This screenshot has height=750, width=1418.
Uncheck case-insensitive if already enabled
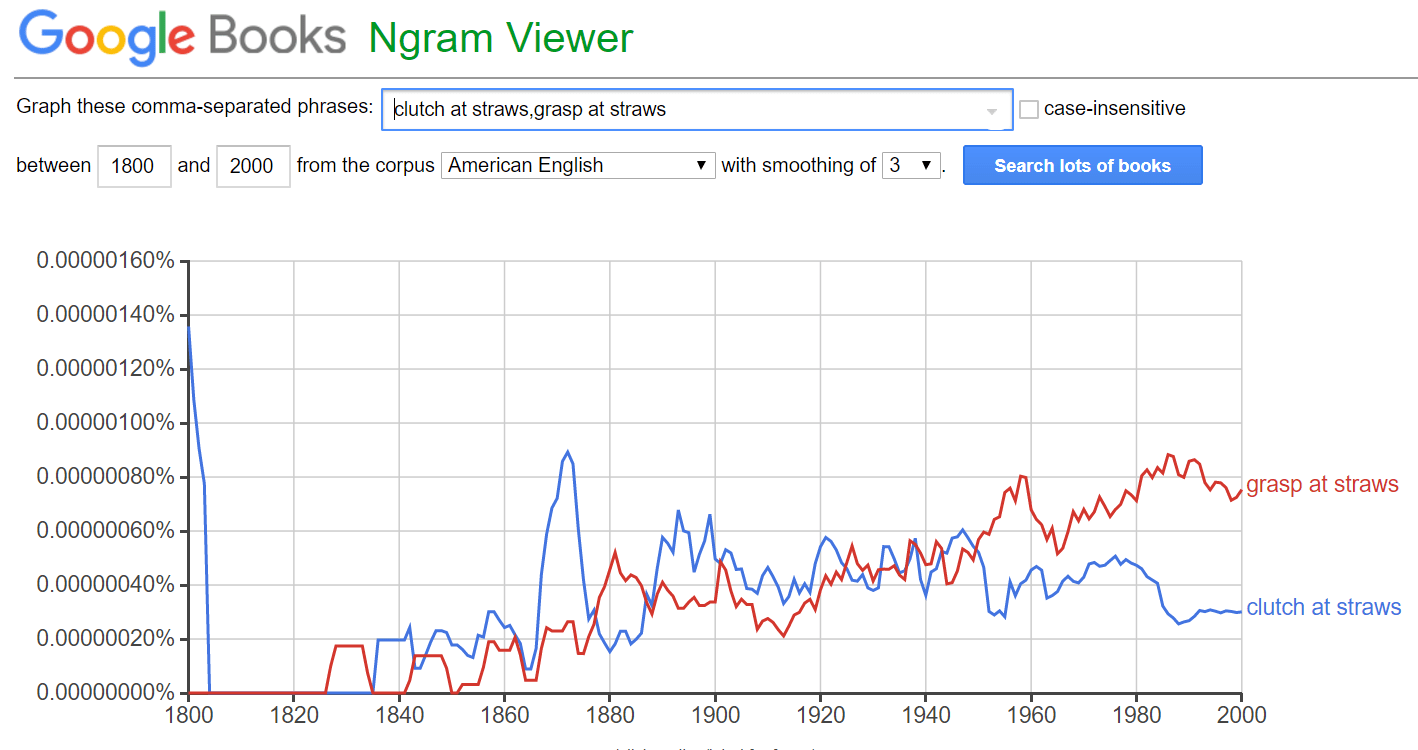(1030, 108)
